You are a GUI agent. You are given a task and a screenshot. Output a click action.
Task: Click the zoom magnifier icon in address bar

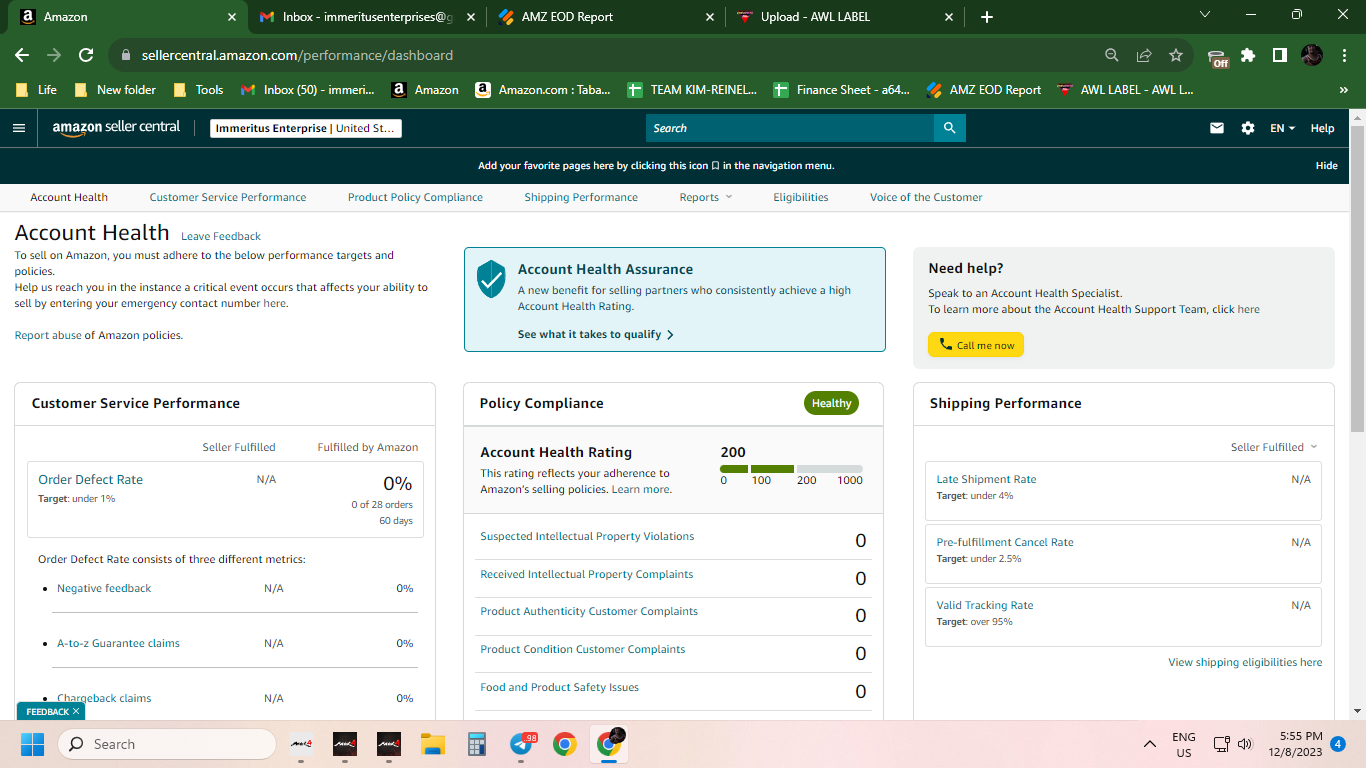pos(1112,55)
